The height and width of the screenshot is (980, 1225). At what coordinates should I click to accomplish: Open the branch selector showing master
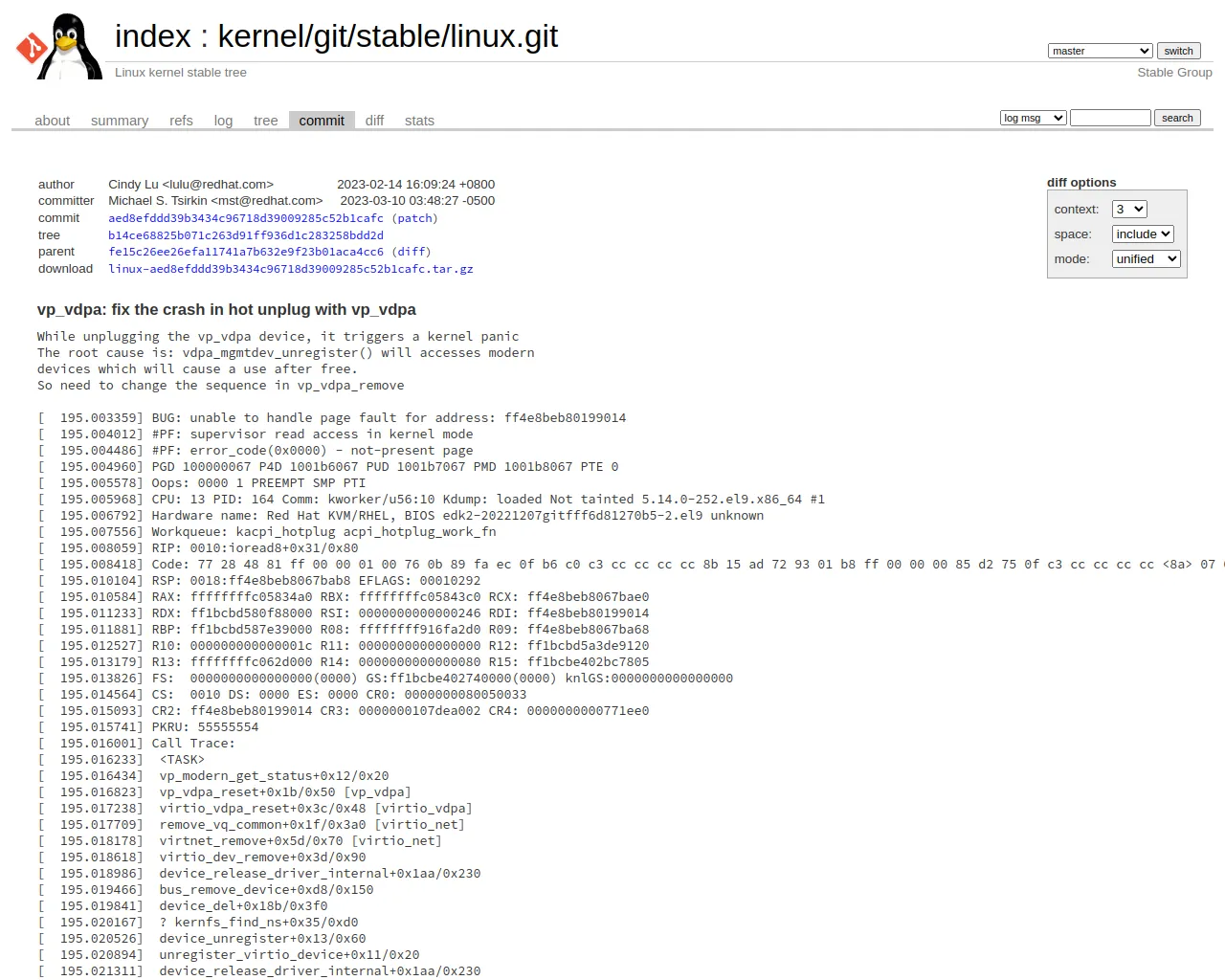tap(1100, 51)
